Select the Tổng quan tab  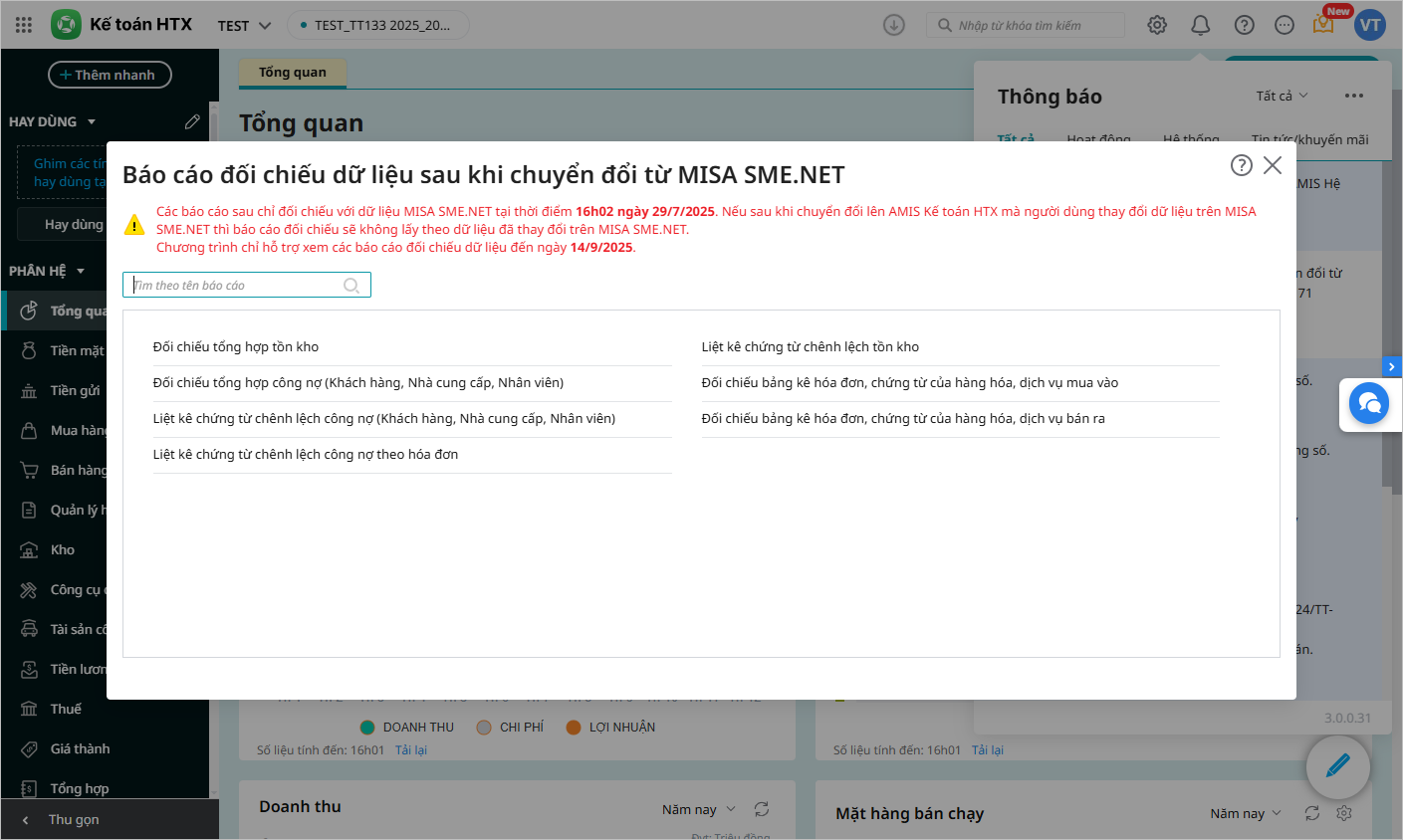(293, 73)
